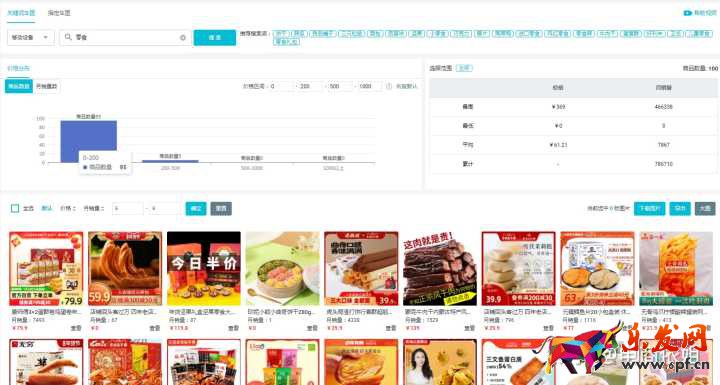Clear the search box with the X icon
Screen dimensions: 720x385
coord(183,38)
